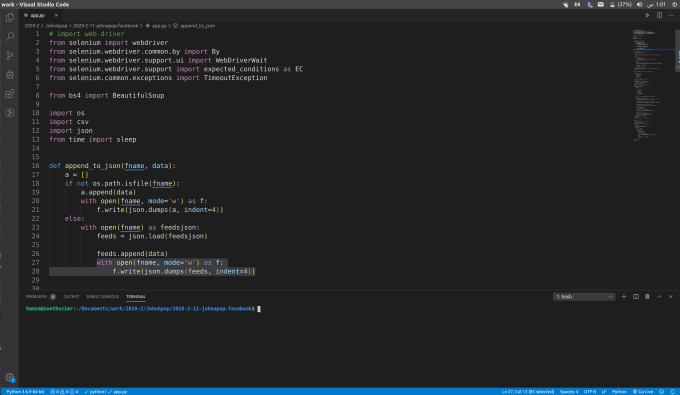Open notifications bell in status bar

click(672, 392)
